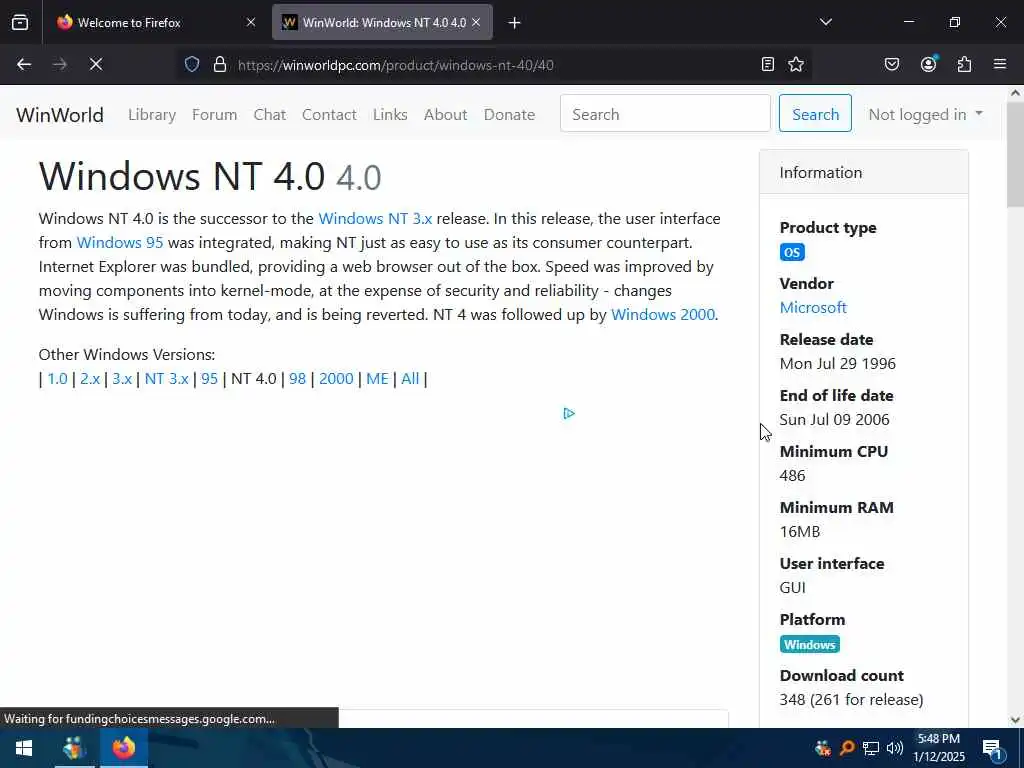Open version ME link
Image resolution: width=1024 pixels, height=768 pixels.
pyautogui.click(x=377, y=379)
